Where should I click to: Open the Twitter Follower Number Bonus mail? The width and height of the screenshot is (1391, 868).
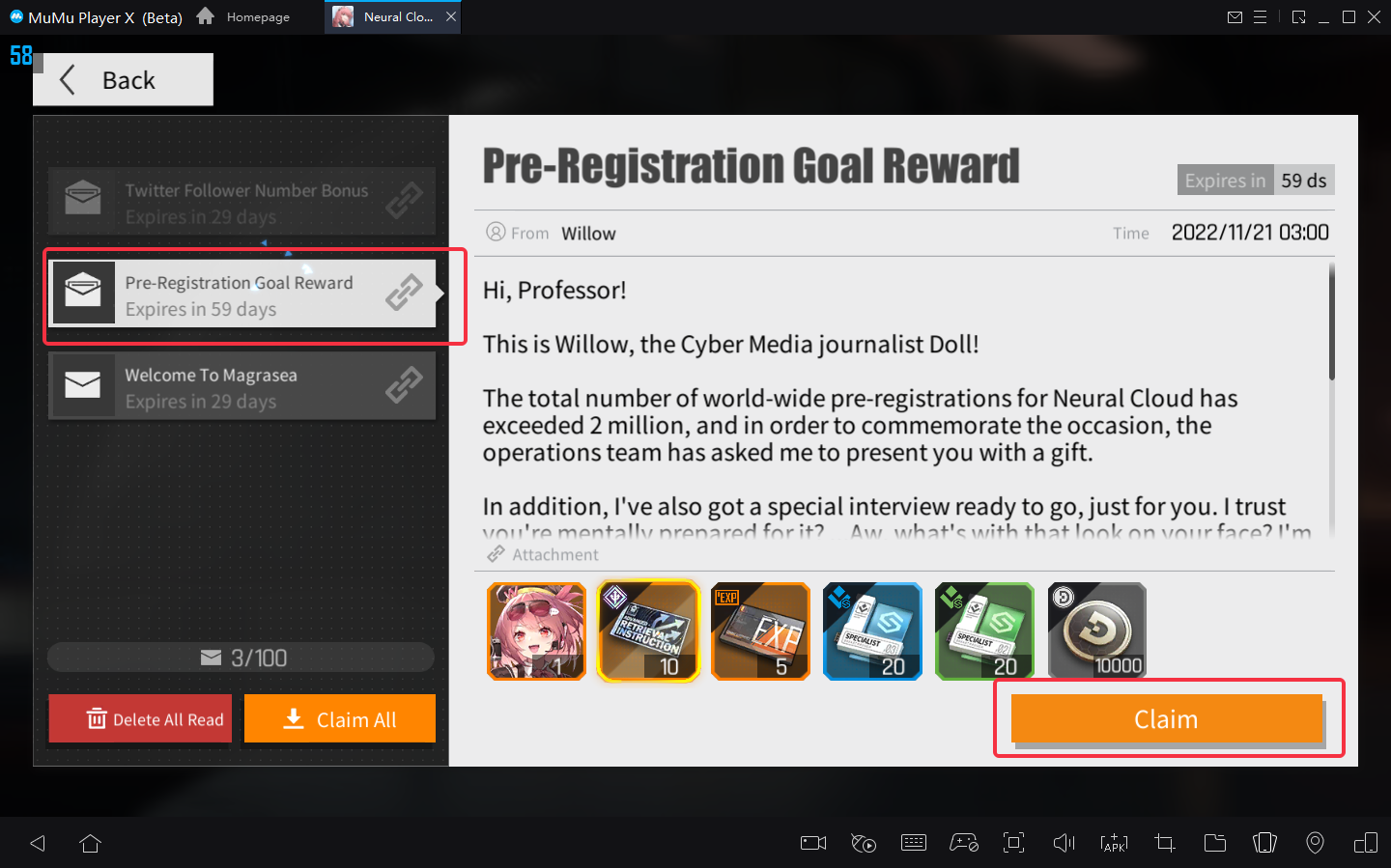pyautogui.click(x=241, y=201)
